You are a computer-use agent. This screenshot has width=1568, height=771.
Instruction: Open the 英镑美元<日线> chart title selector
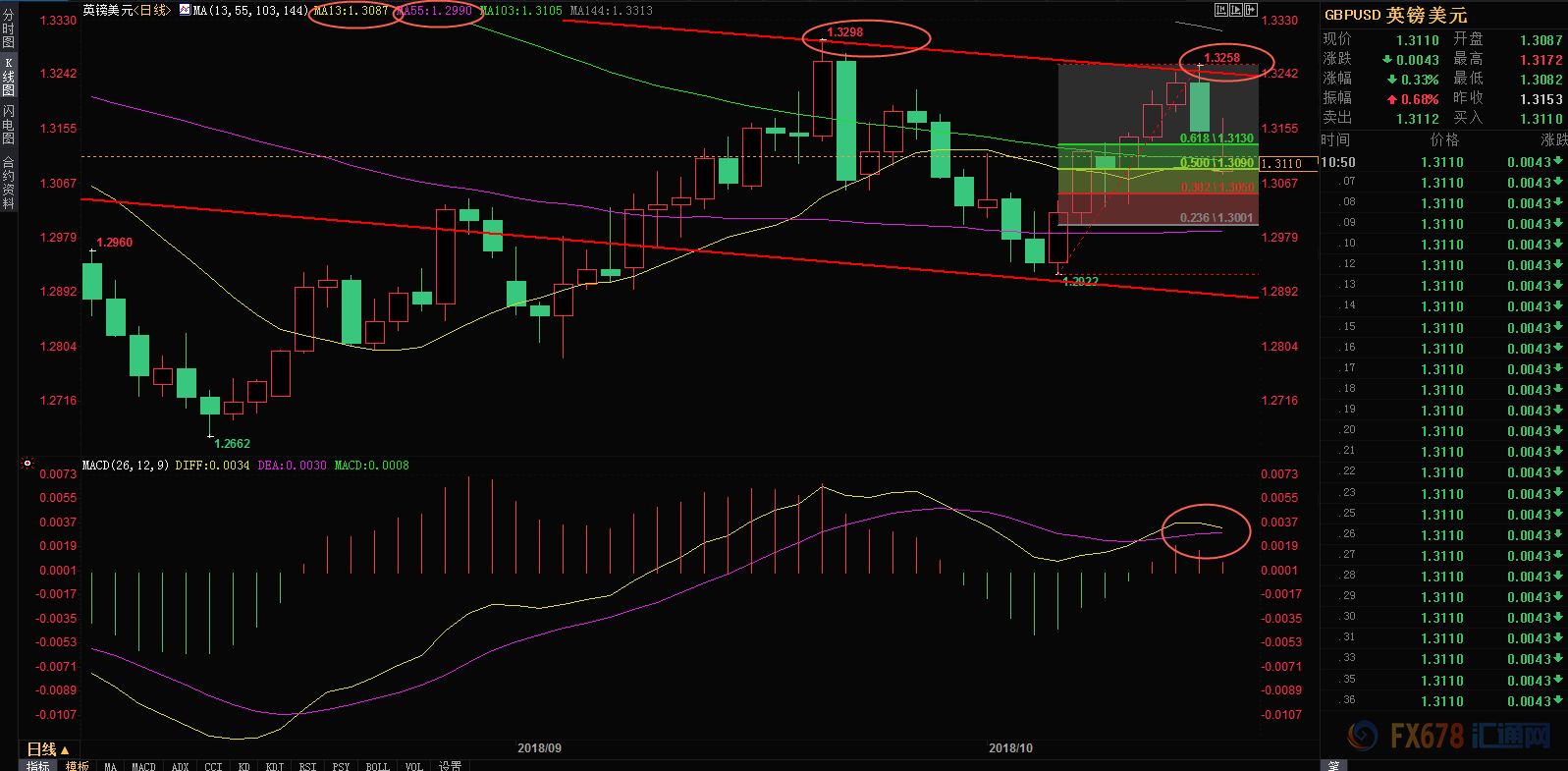[x=126, y=10]
